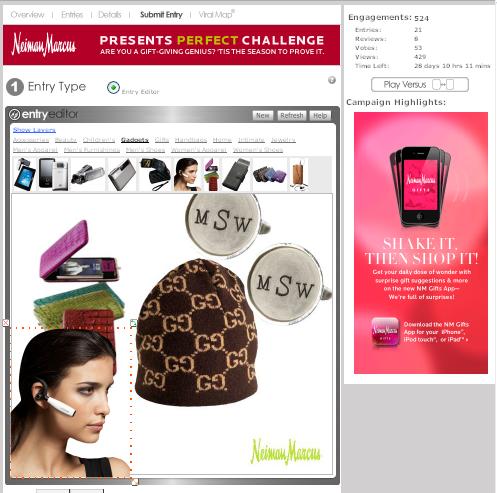
Task: Switch to the Overview tab
Action: click(x=27, y=15)
